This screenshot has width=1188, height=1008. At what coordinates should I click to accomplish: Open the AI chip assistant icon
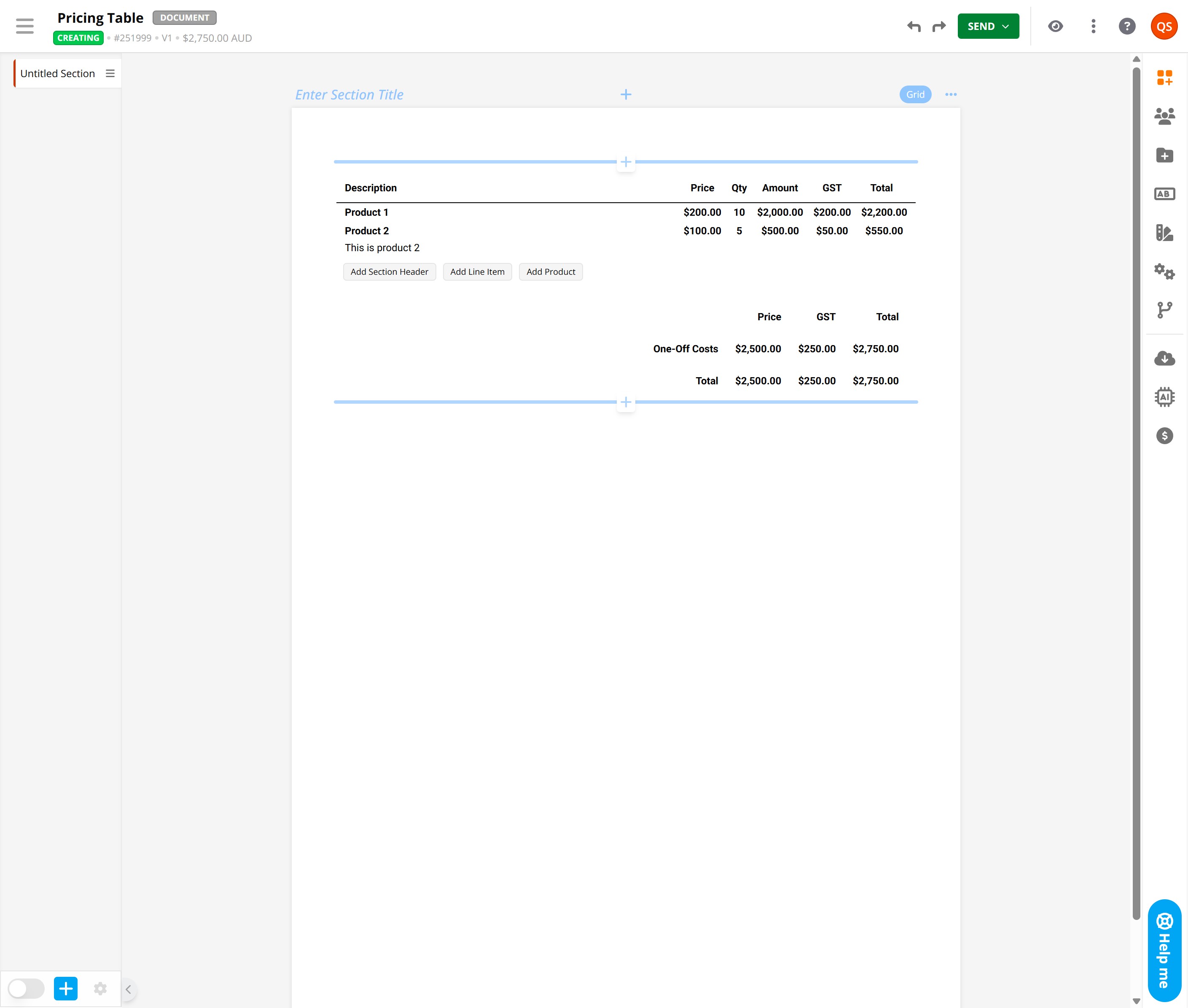click(1164, 397)
